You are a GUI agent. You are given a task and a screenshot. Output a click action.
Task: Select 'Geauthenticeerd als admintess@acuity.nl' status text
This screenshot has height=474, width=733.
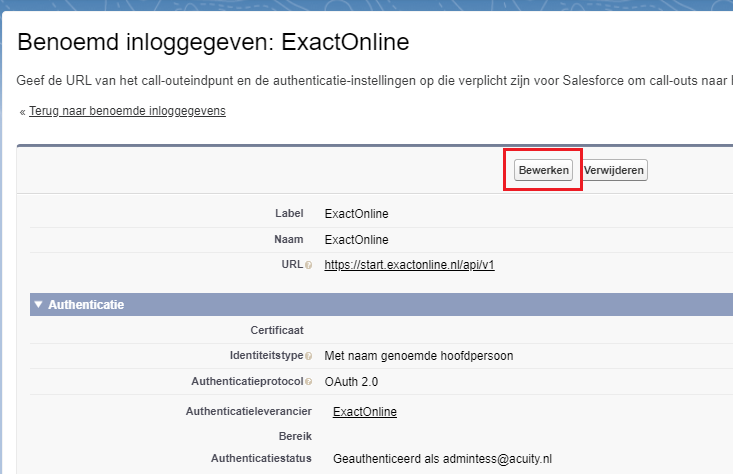(442, 459)
